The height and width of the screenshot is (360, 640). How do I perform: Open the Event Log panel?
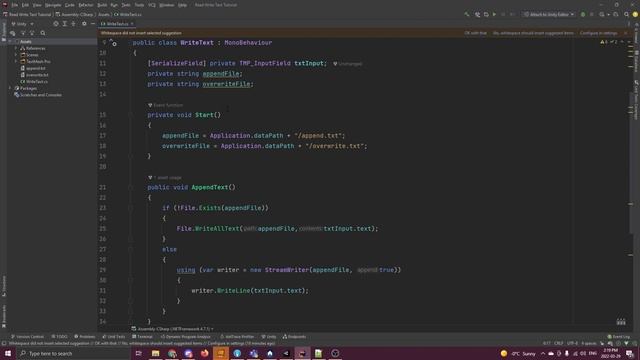pos(618,337)
